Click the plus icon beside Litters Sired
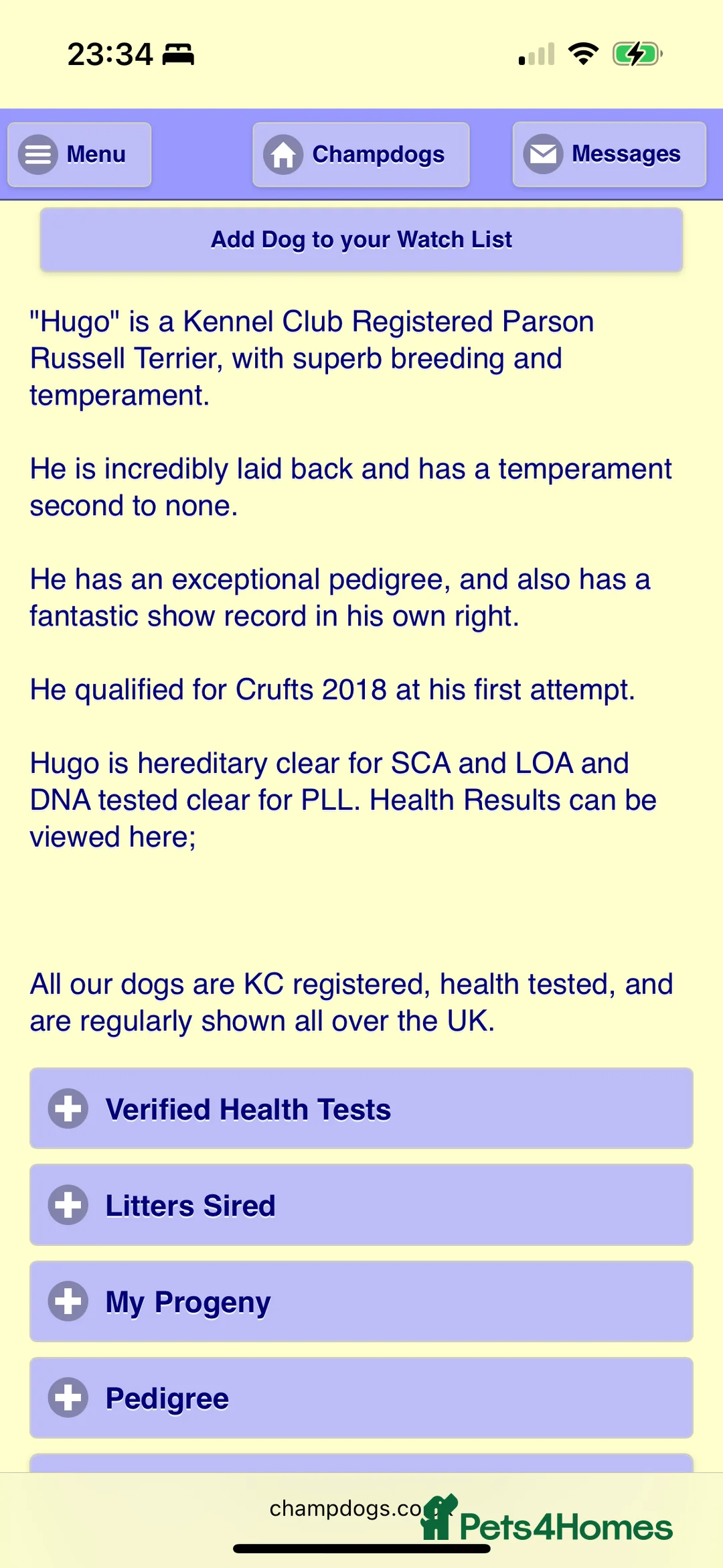 [68, 1205]
